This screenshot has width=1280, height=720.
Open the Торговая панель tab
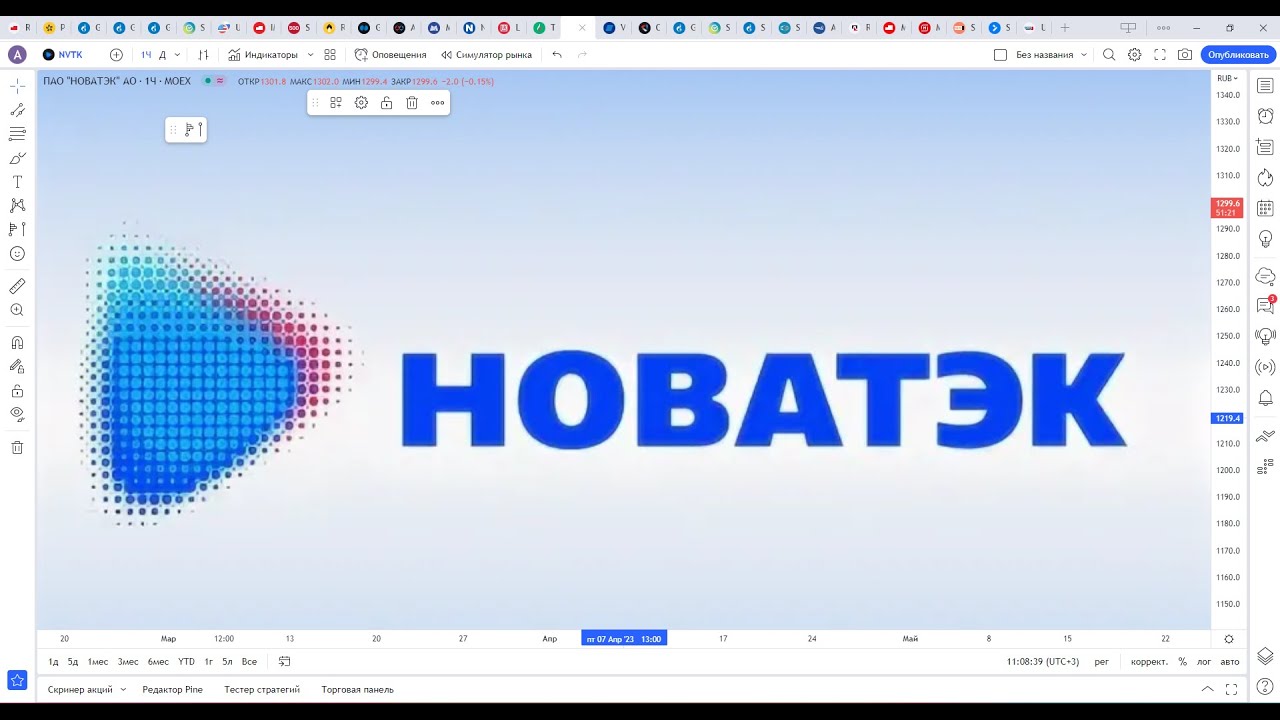point(357,690)
